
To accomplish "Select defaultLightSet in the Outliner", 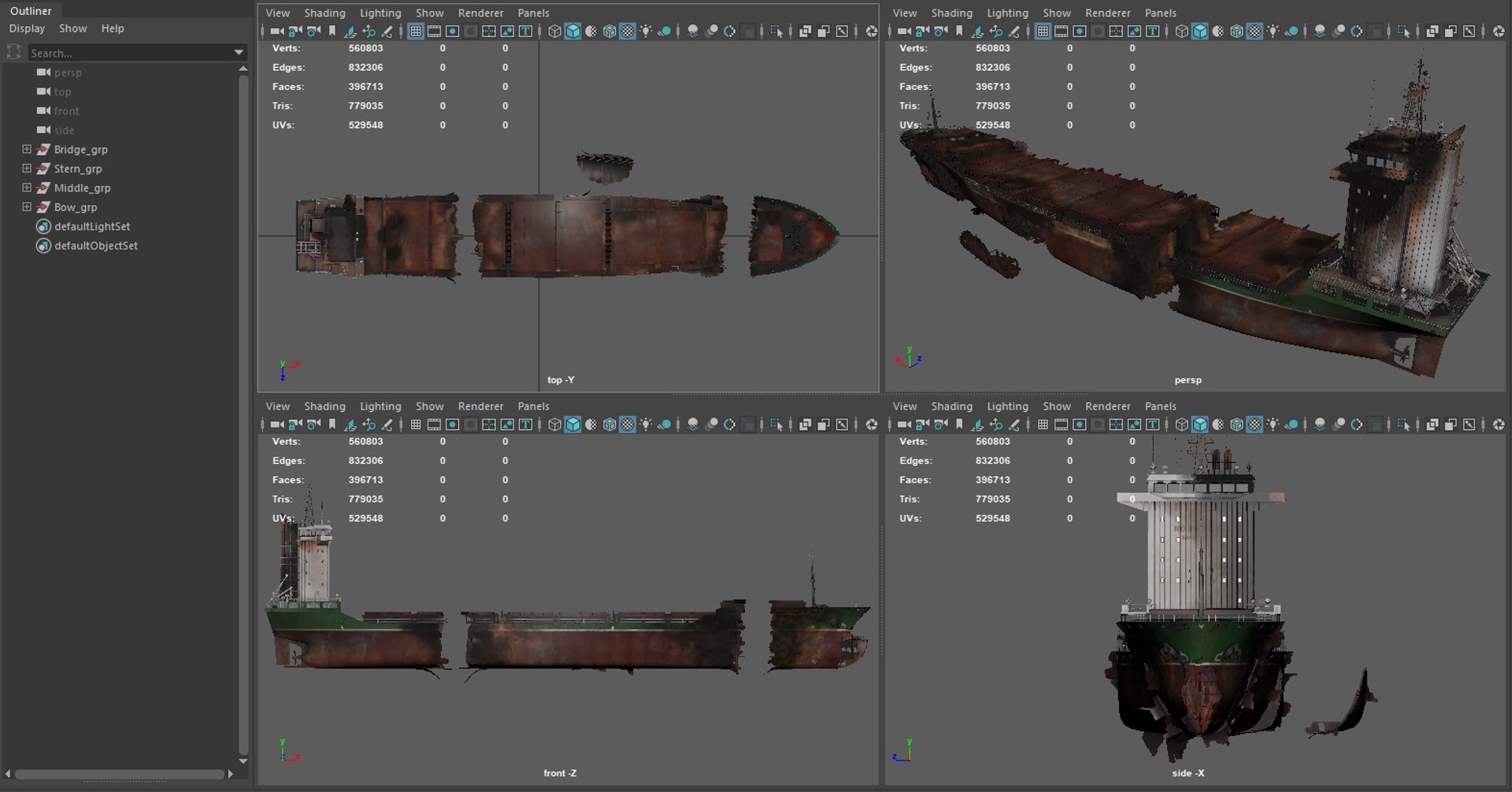I will click(x=92, y=226).
